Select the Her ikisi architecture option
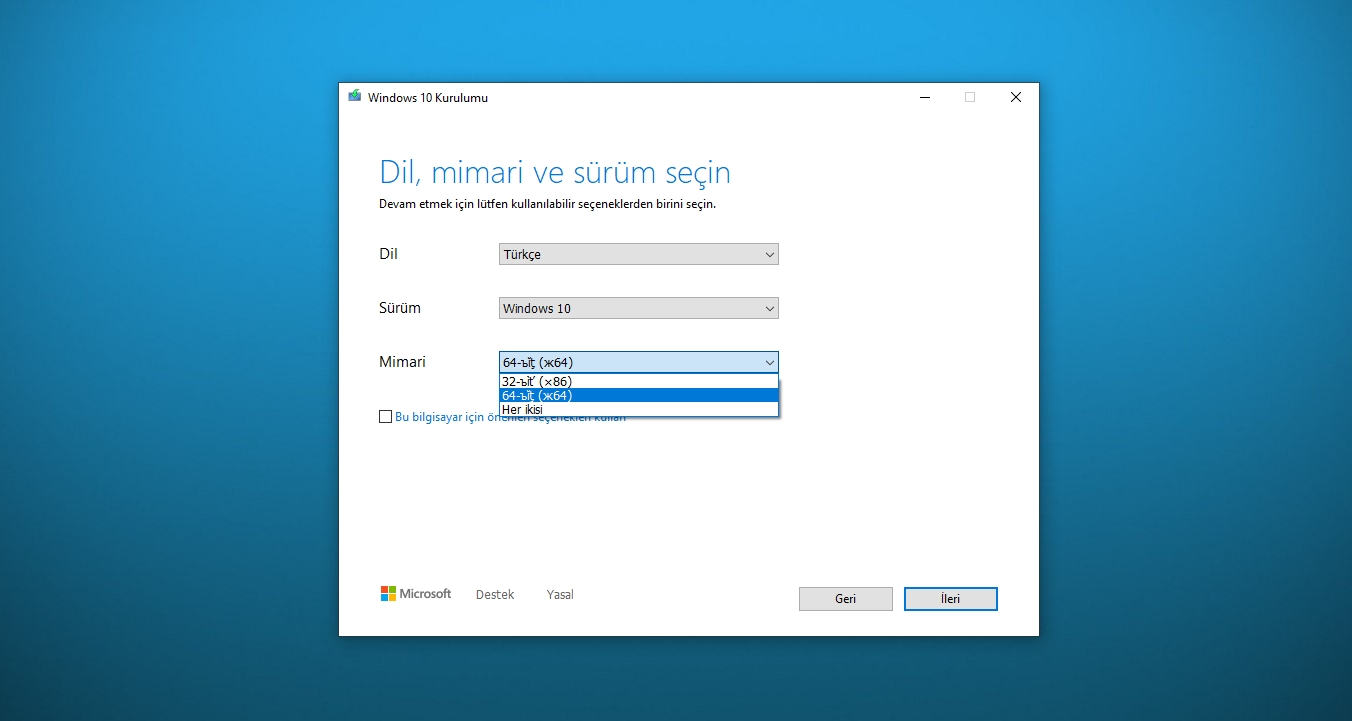Viewport: 1352px width, 721px height. [x=639, y=409]
